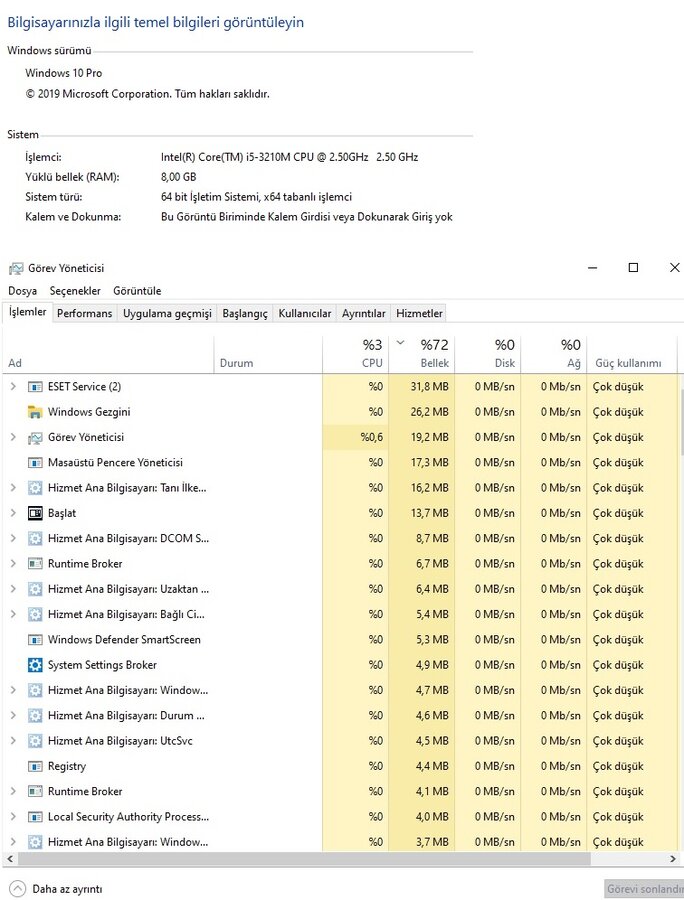Click the Hizmet Ana Bilgisayarı: Uzaktan gear icon
684x900 pixels.
pos(35,589)
